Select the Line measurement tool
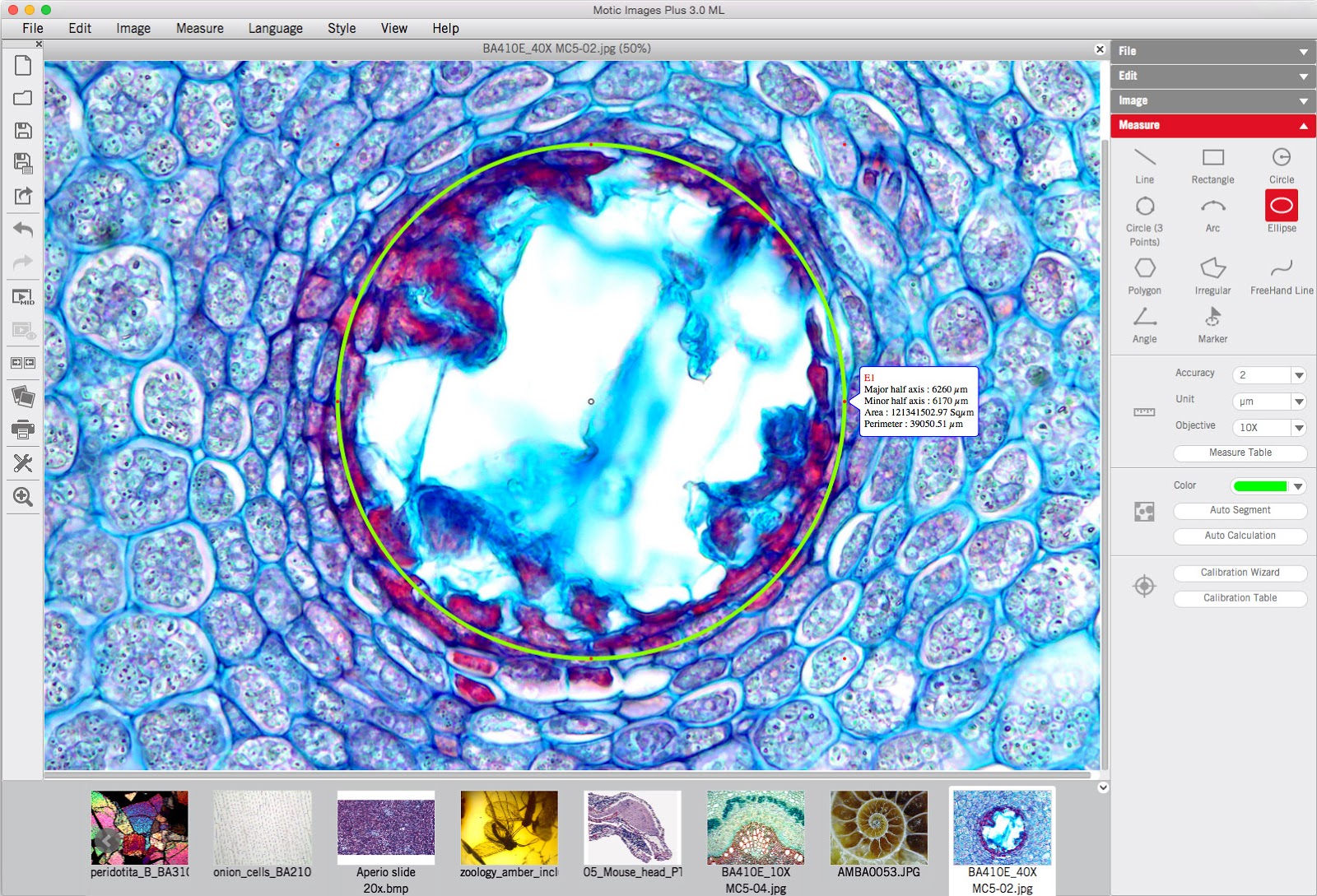Viewport: 1317px width, 896px height. [x=1144, y=160]
